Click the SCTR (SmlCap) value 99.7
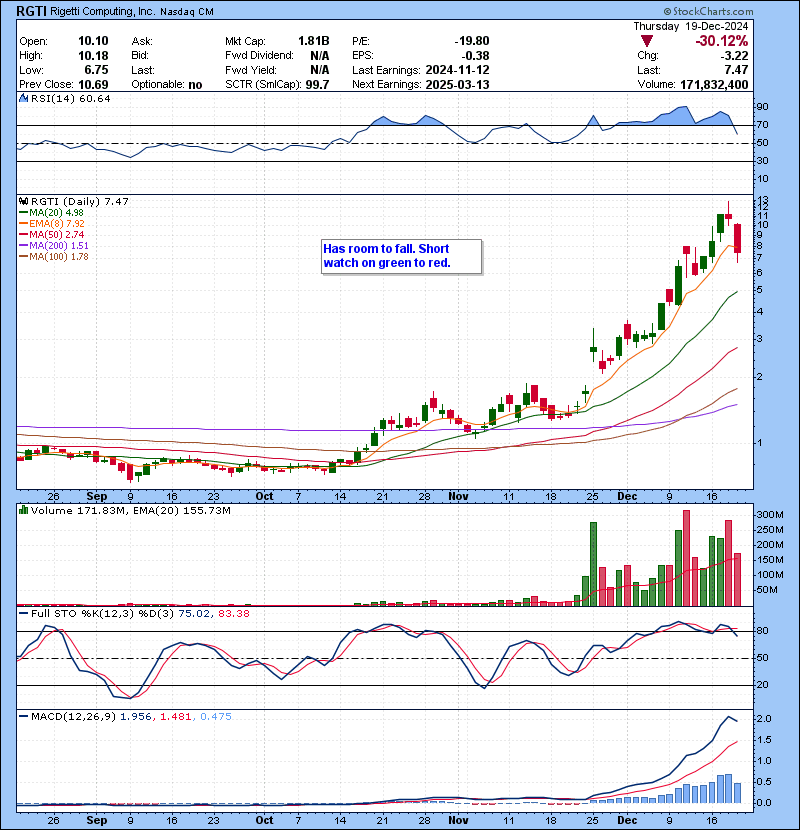The width and height of the screenshot is (800, 830). [x=317, y=85]
